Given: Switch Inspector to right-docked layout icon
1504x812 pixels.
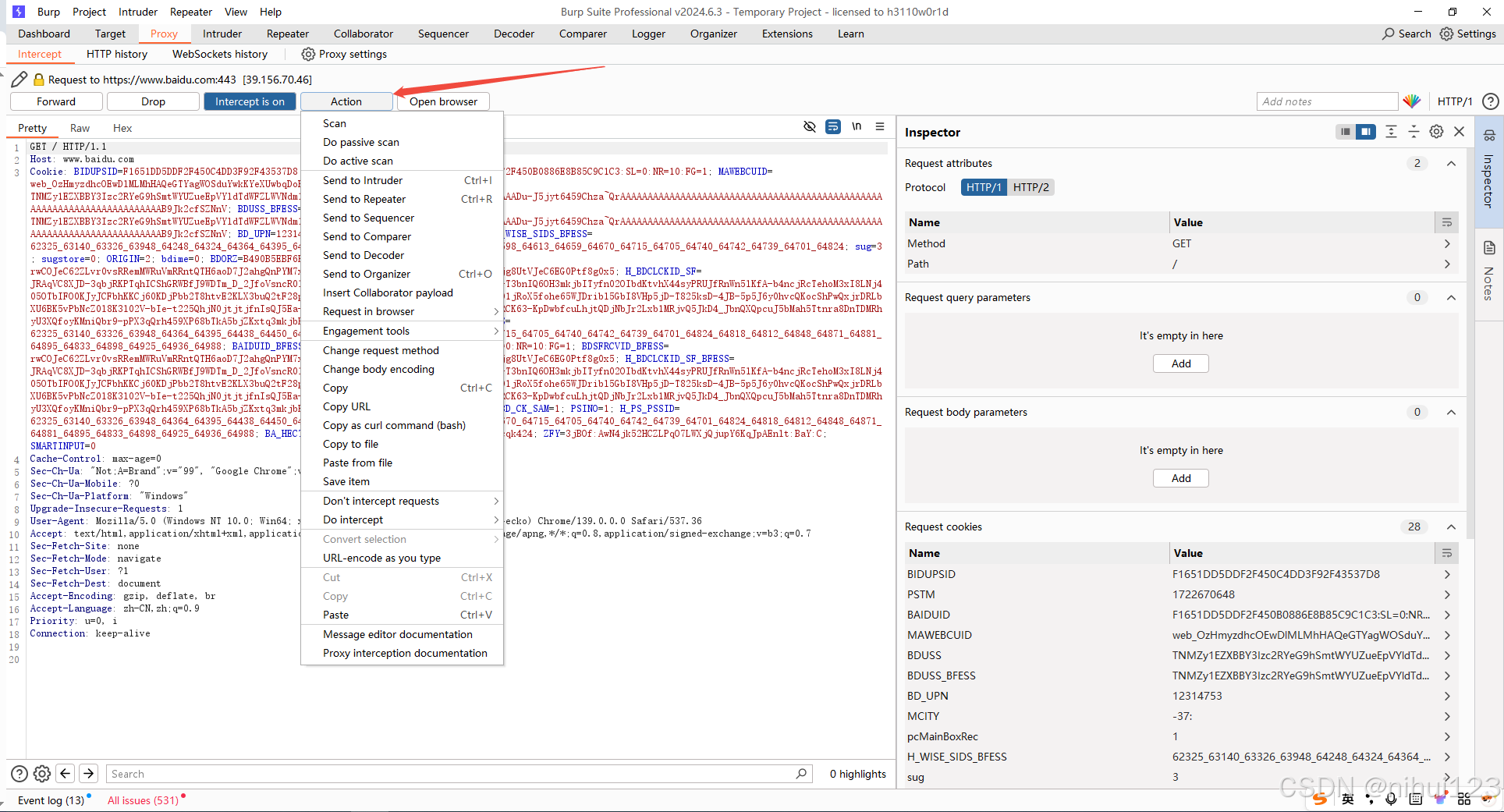Looking at the screenshot, I should tap(1365, 132).
